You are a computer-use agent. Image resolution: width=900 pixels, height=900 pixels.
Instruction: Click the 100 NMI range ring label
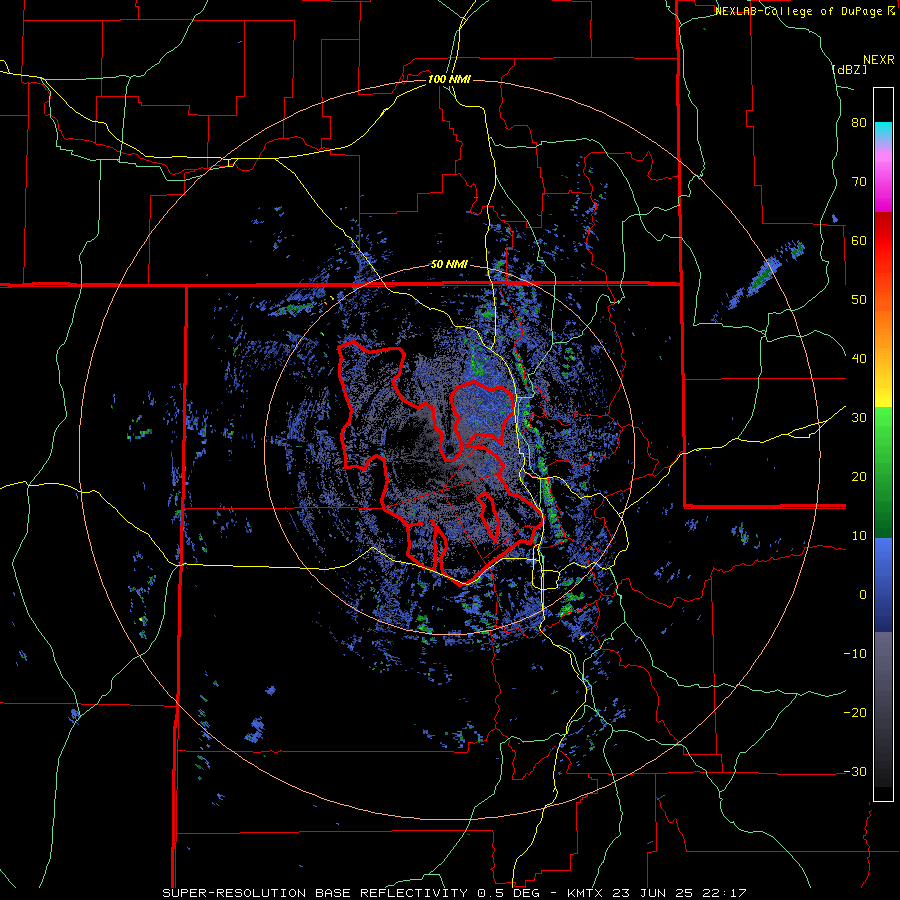[449, 79]
